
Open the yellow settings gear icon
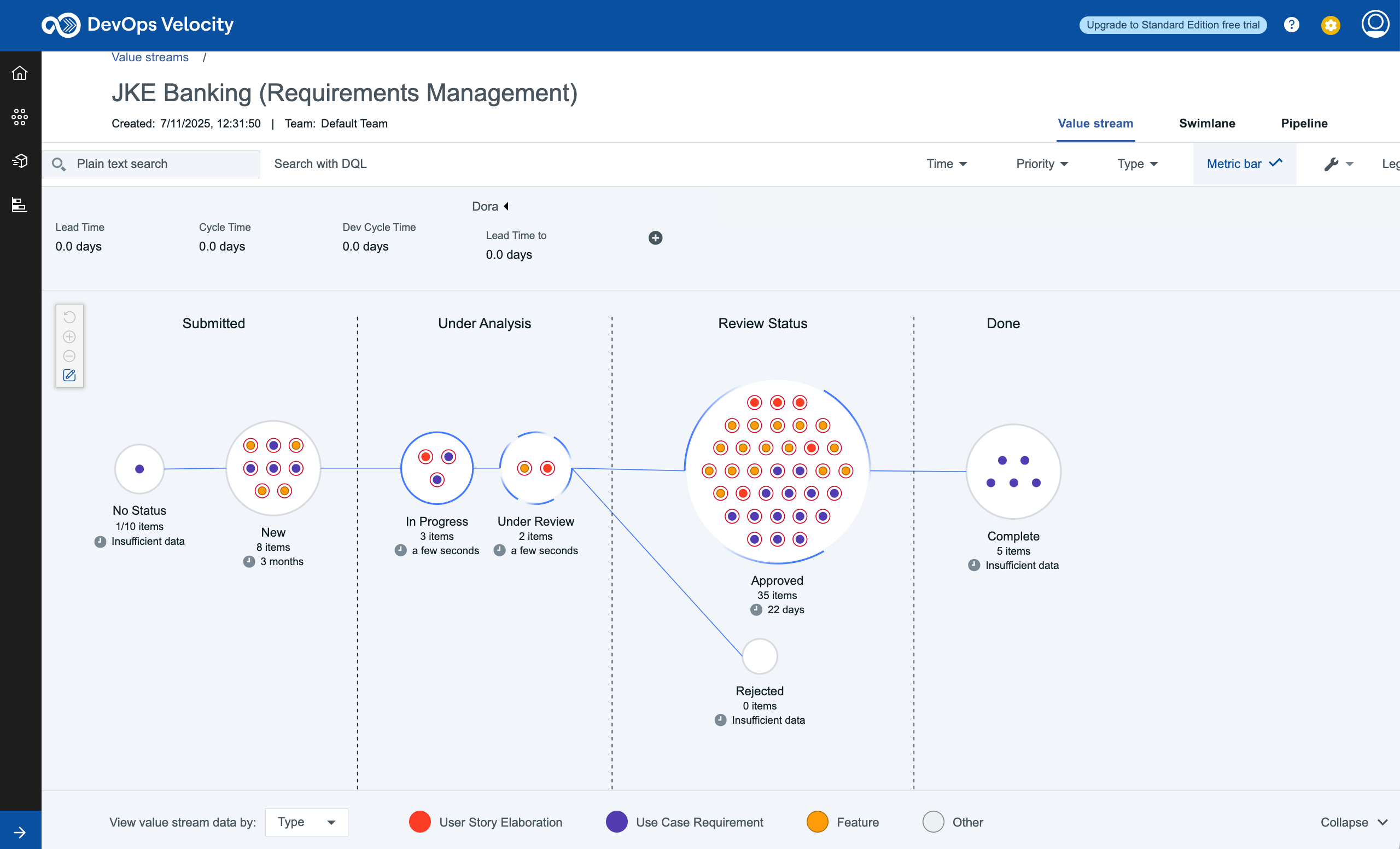pyautogui.click(x=1330, y=25)
